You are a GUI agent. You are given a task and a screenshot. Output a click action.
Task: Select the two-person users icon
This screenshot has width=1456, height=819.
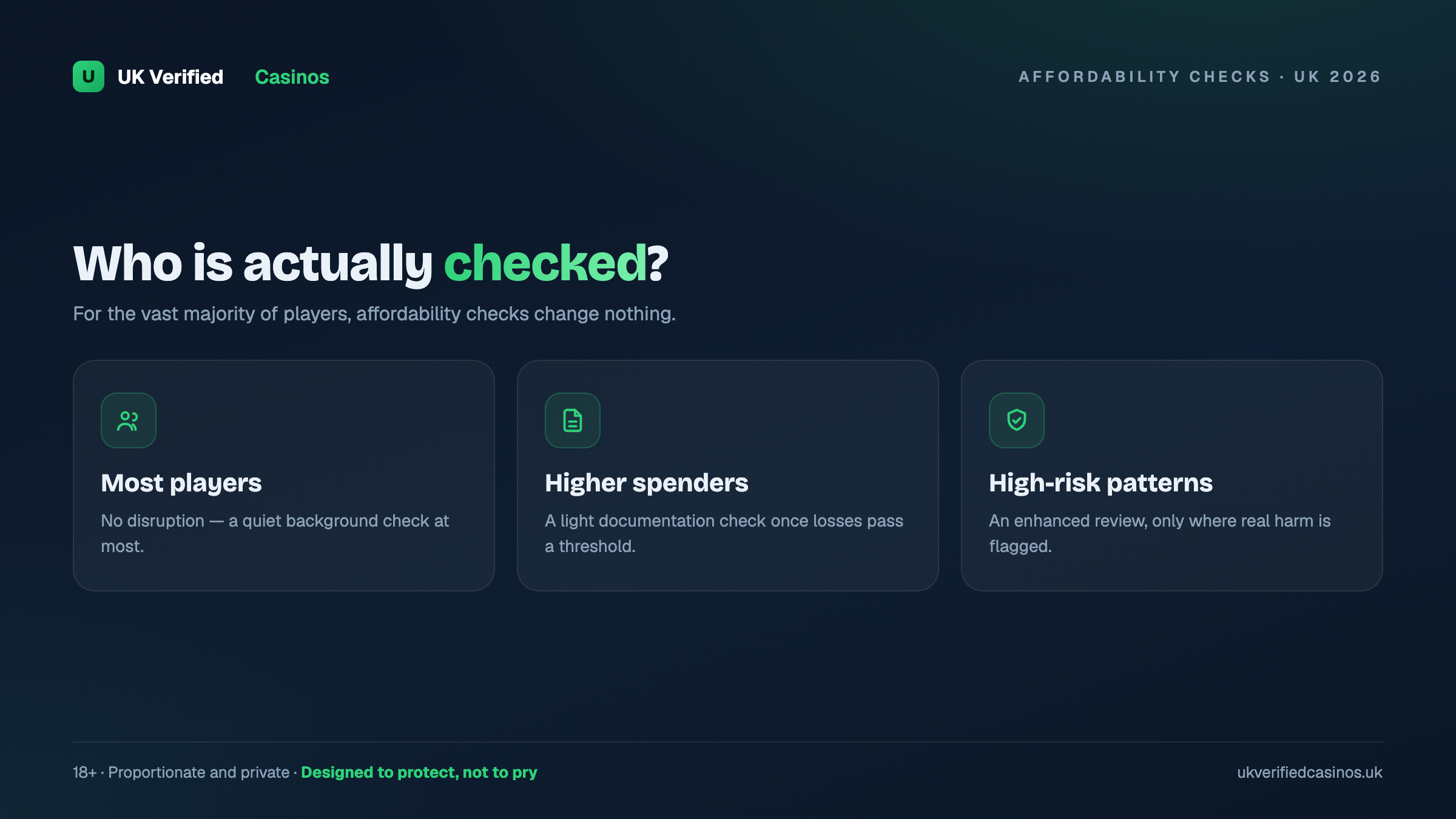click(129, 420)
